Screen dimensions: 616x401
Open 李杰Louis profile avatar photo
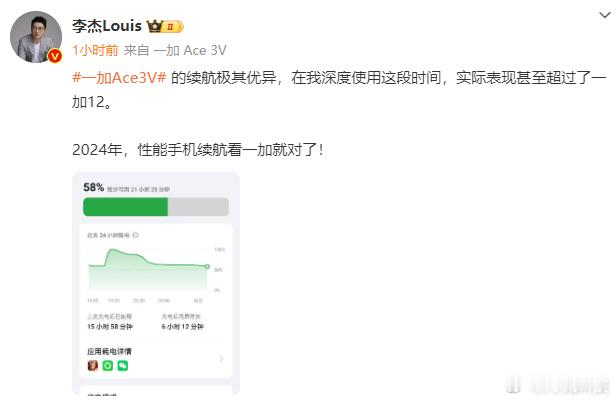click(36, 37)
